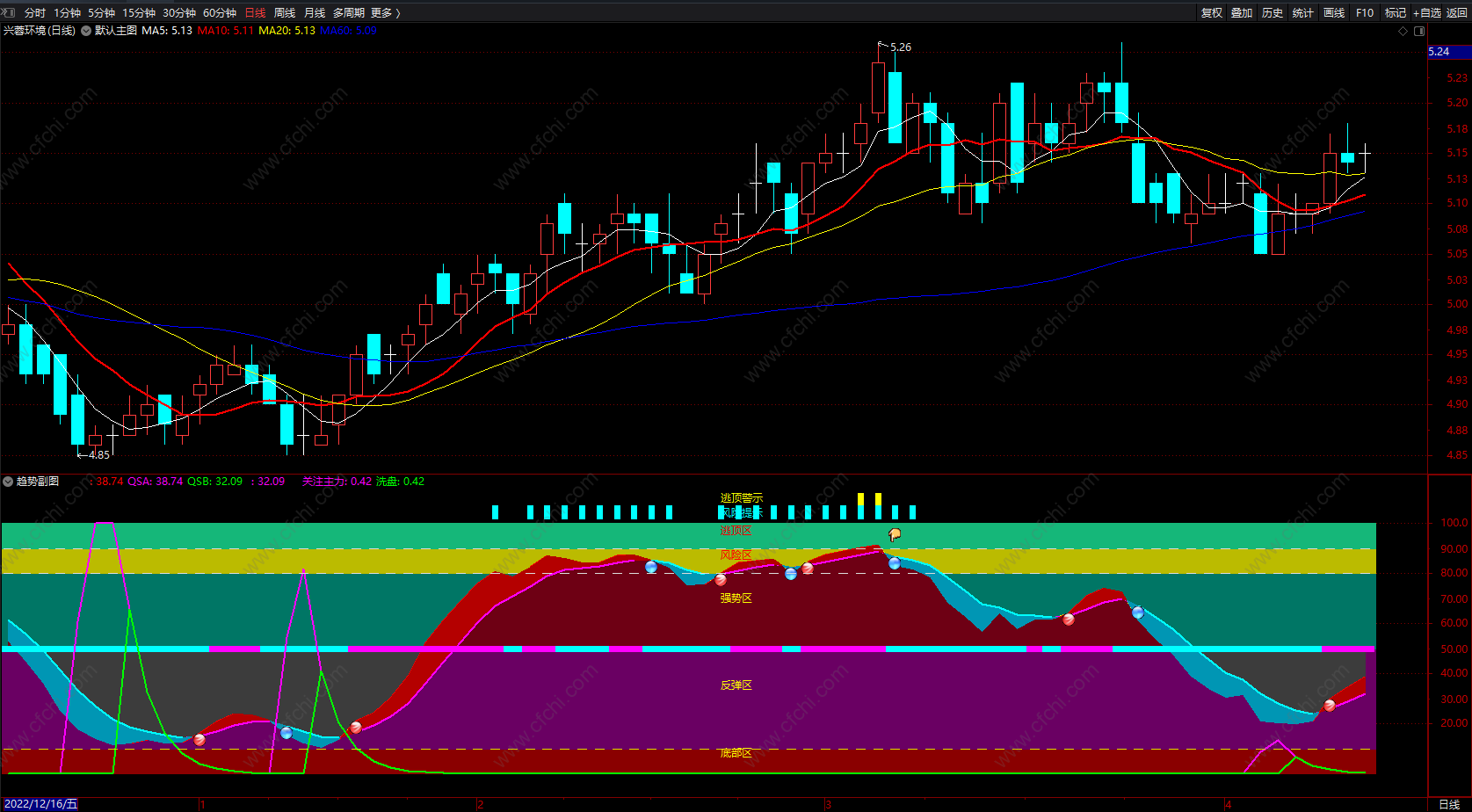Click the 底部区 zone label
1472x812 pixels.
(736, 753)
